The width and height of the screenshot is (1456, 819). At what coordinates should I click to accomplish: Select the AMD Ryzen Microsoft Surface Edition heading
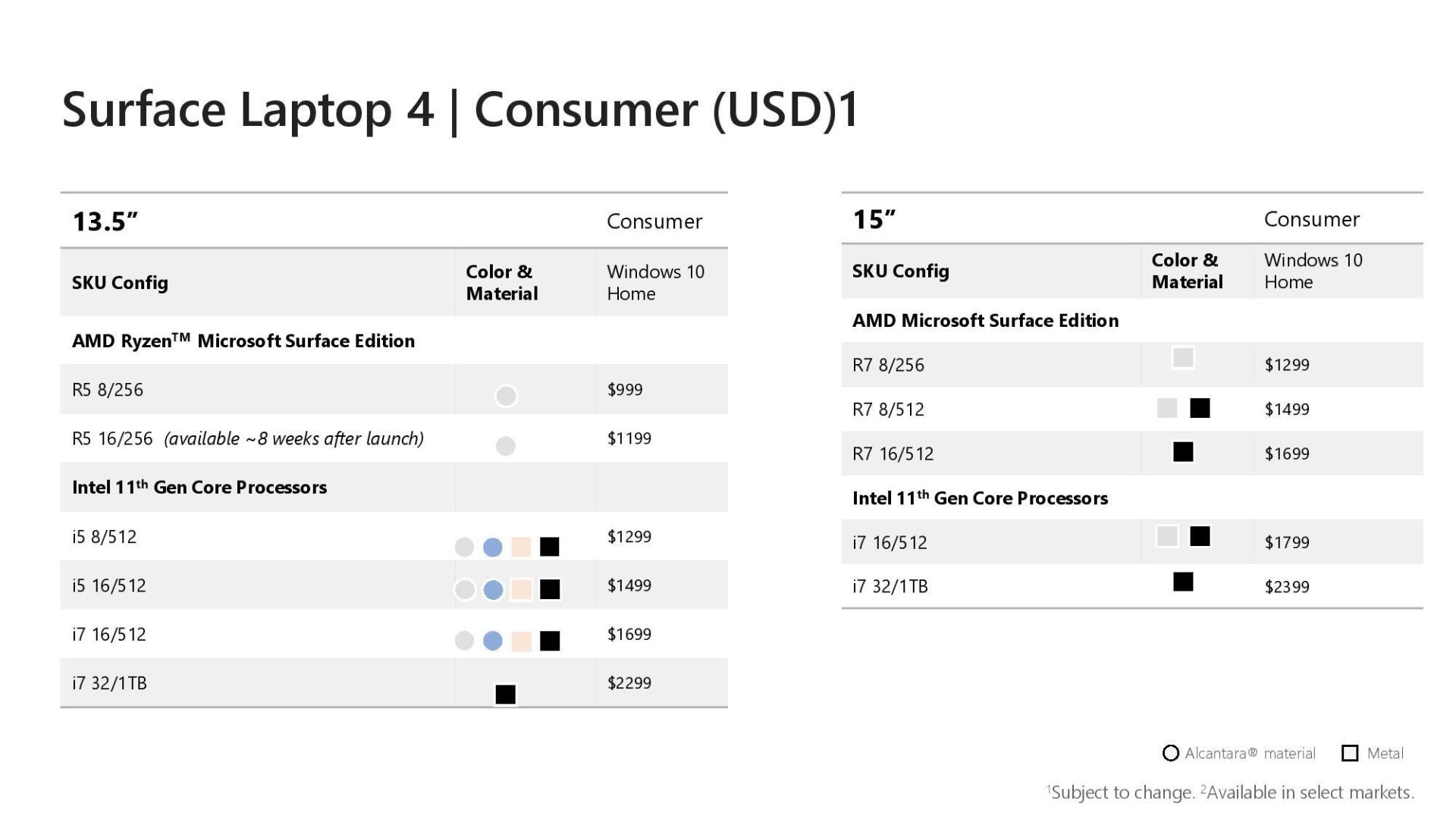(x=243, y=340)
